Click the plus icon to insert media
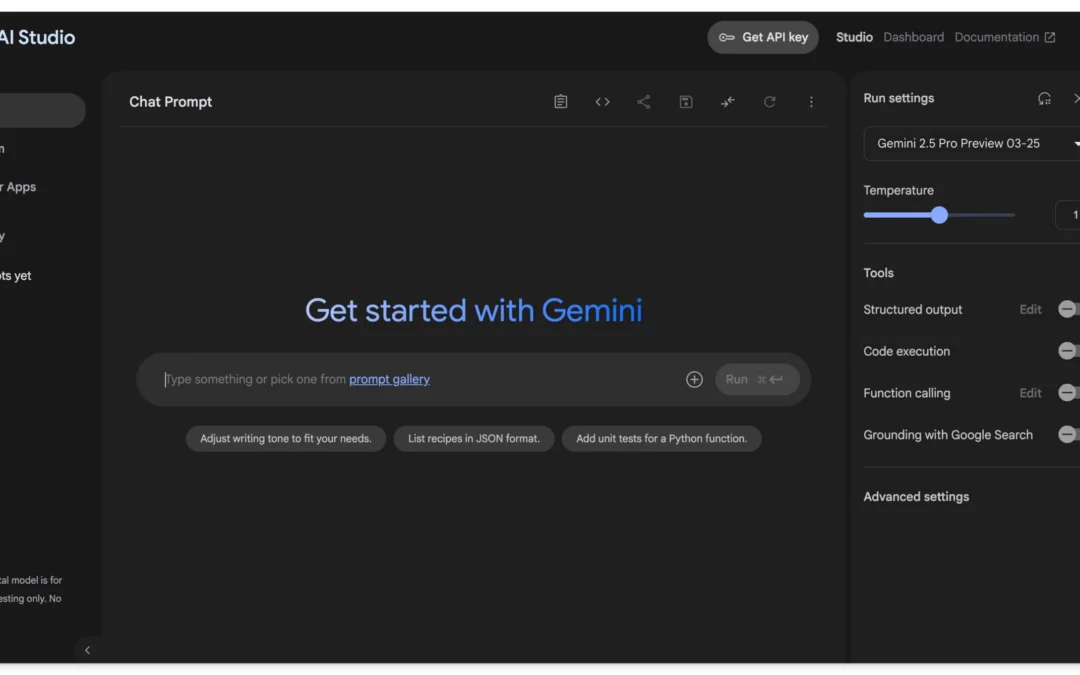The width and height of the screenshot is (1080, 675). 694,380
